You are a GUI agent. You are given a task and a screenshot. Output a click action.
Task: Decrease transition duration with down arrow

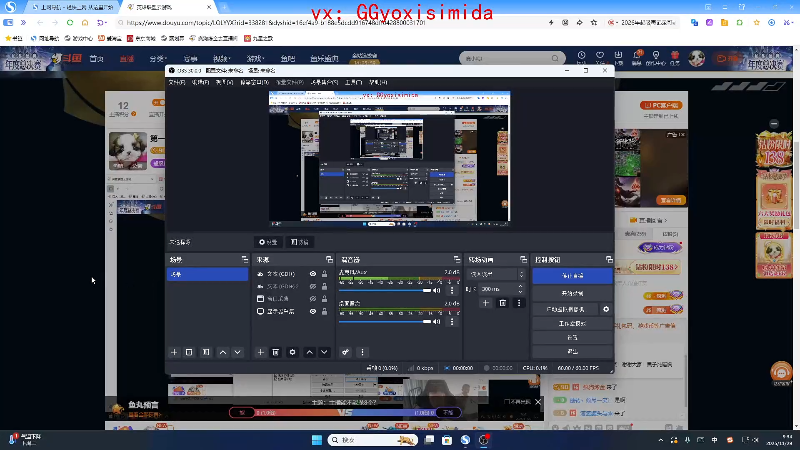(520, 291)
